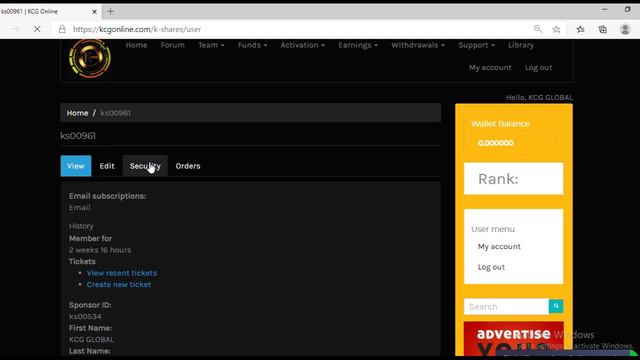Open My account in User menu

point(499,247)
